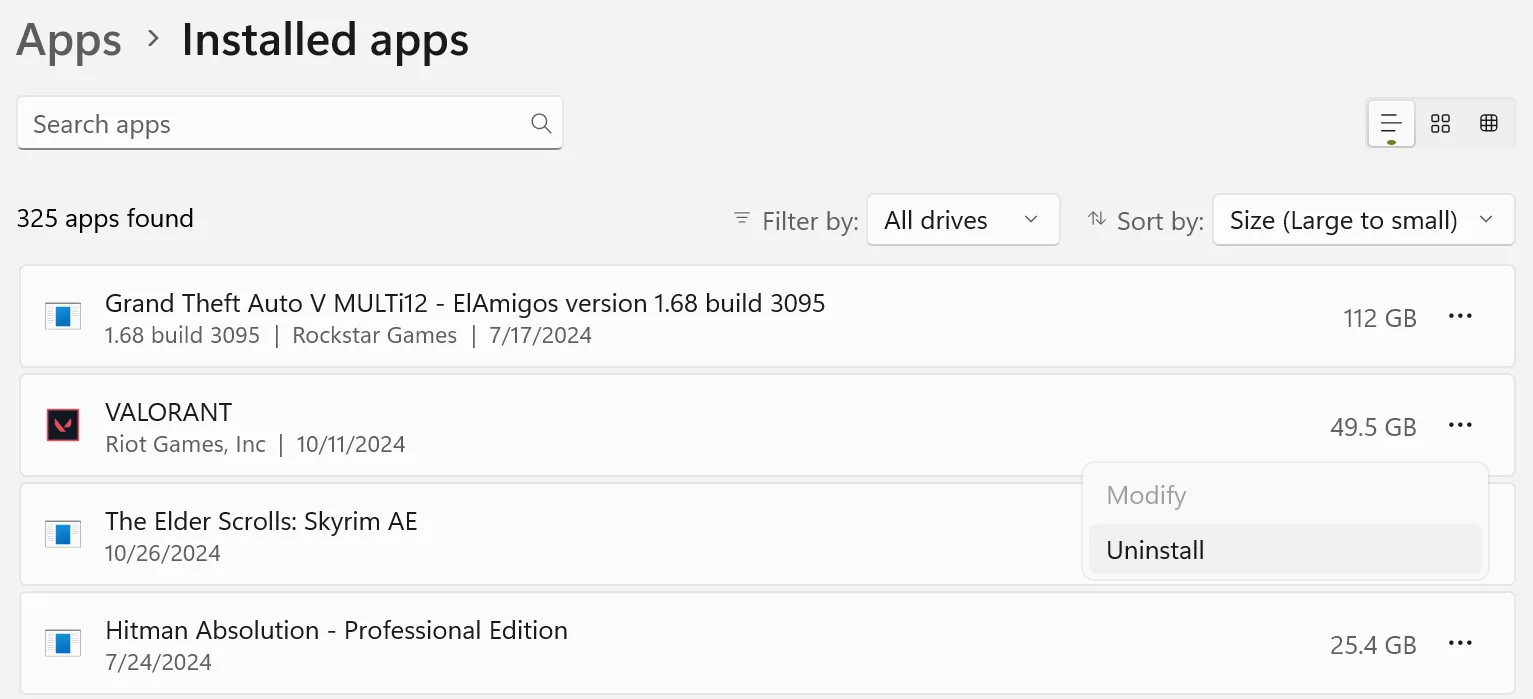Screen dimensions: 1533x699
Task: Switch to list view layout
Action: 1391,123
